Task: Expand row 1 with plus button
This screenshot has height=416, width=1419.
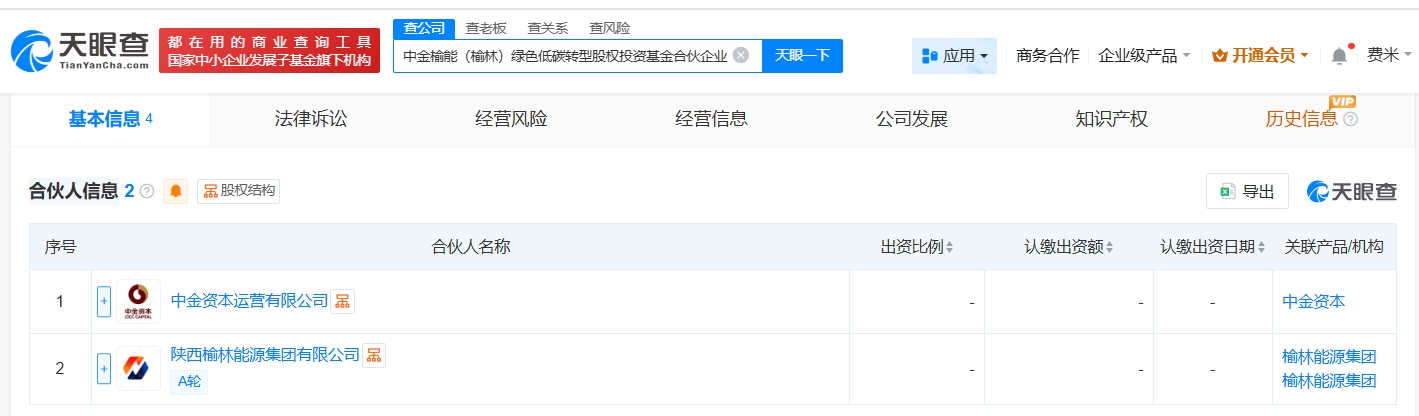Action: 103,301
